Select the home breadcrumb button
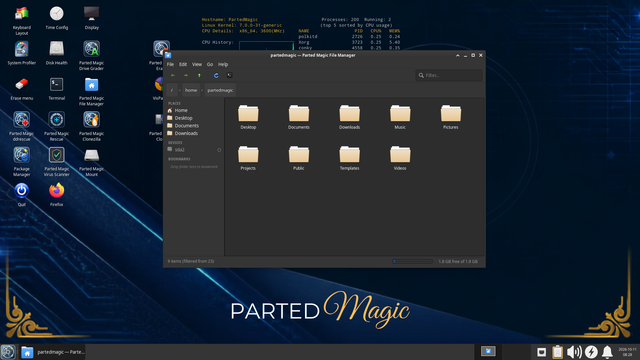Image resolution: width=640 pixels, height=360 pixels. tap(191, 90)
